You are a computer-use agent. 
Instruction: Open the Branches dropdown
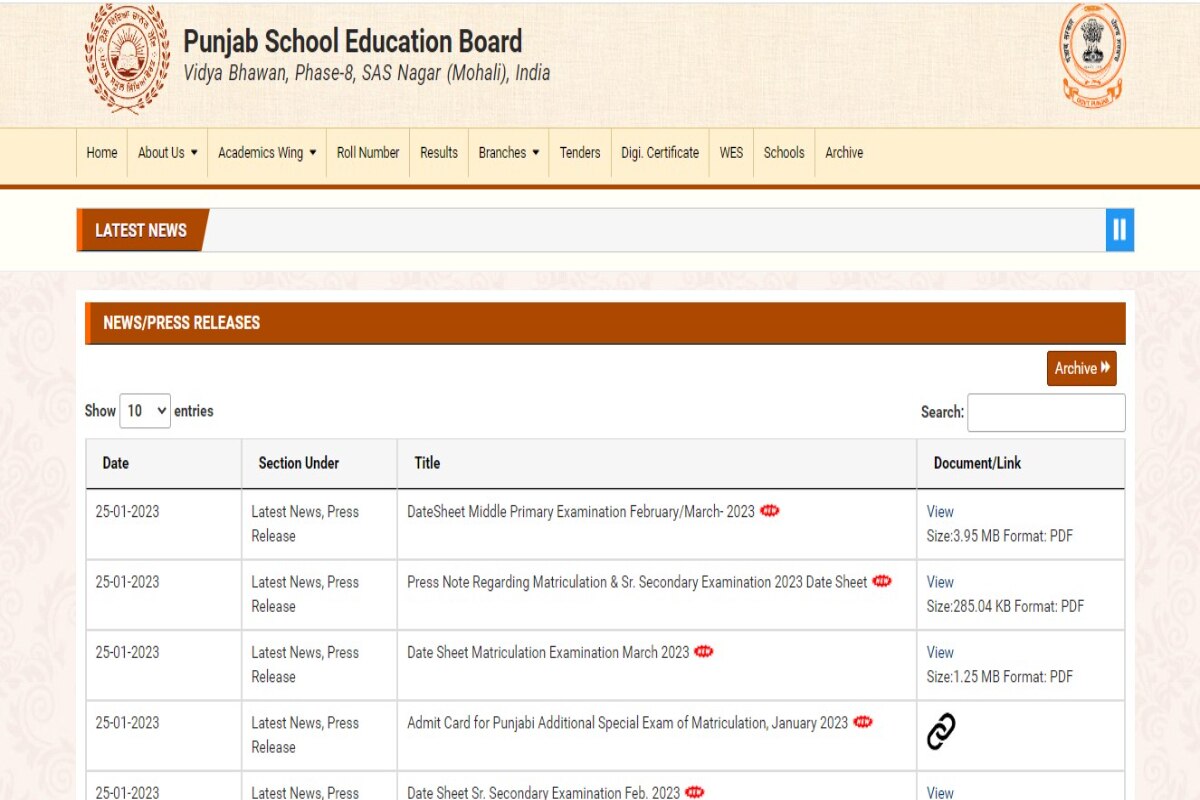point(508,153)
